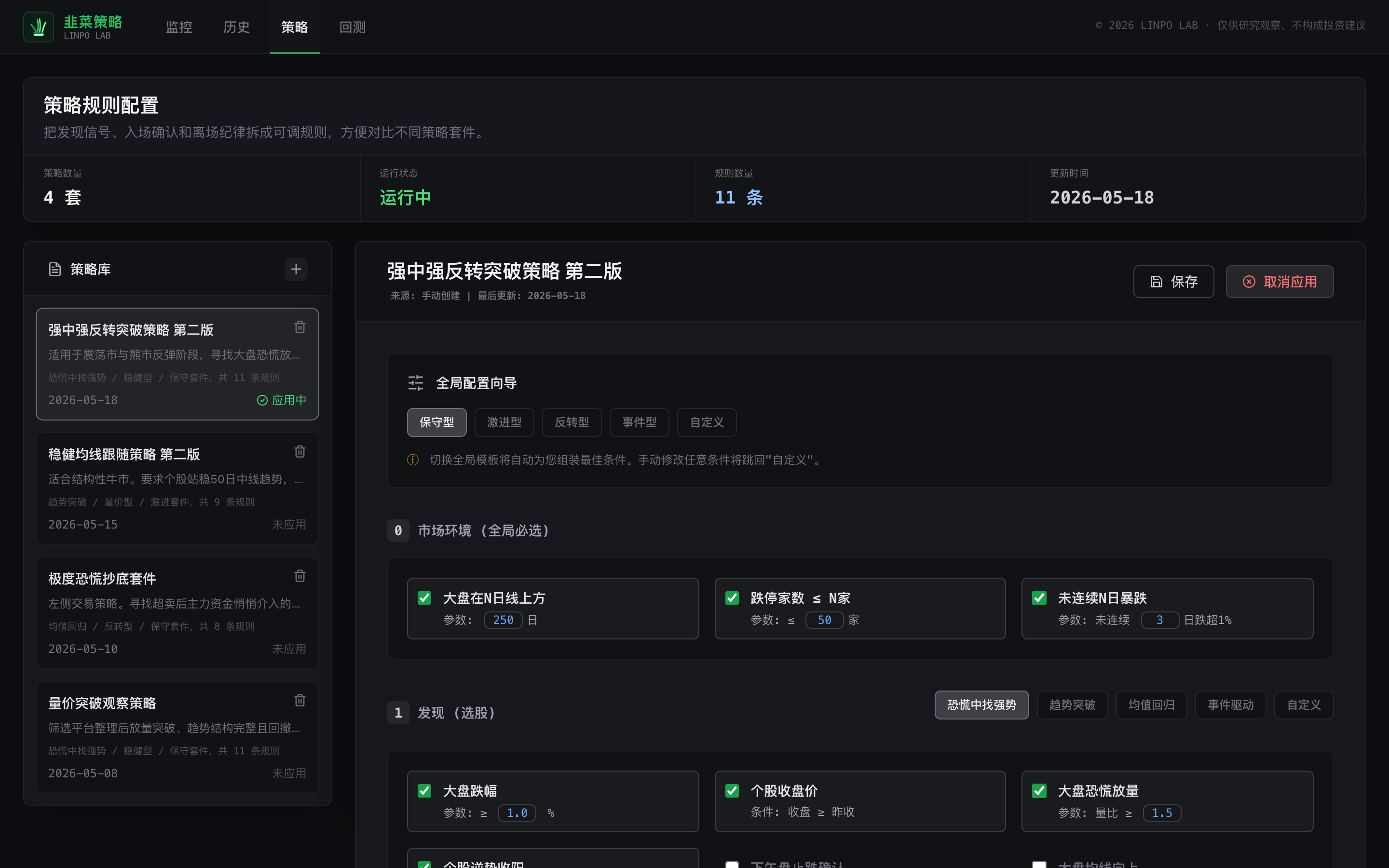The width and height of the screenshot is (1389, 868).
Task: Delete 量价突破观察策略 via trash icon
Action: (300, 700)
